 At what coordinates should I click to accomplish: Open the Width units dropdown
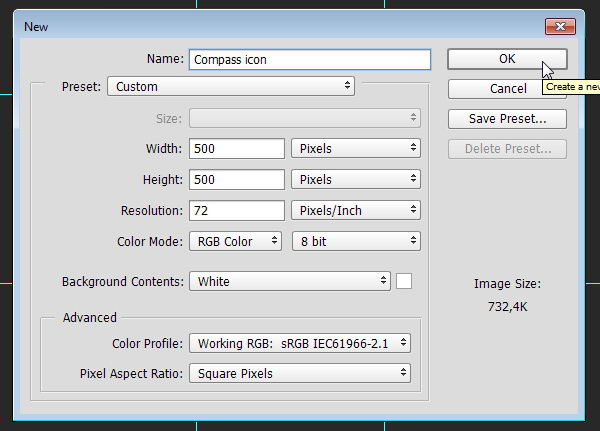click(x=355, y=149)
